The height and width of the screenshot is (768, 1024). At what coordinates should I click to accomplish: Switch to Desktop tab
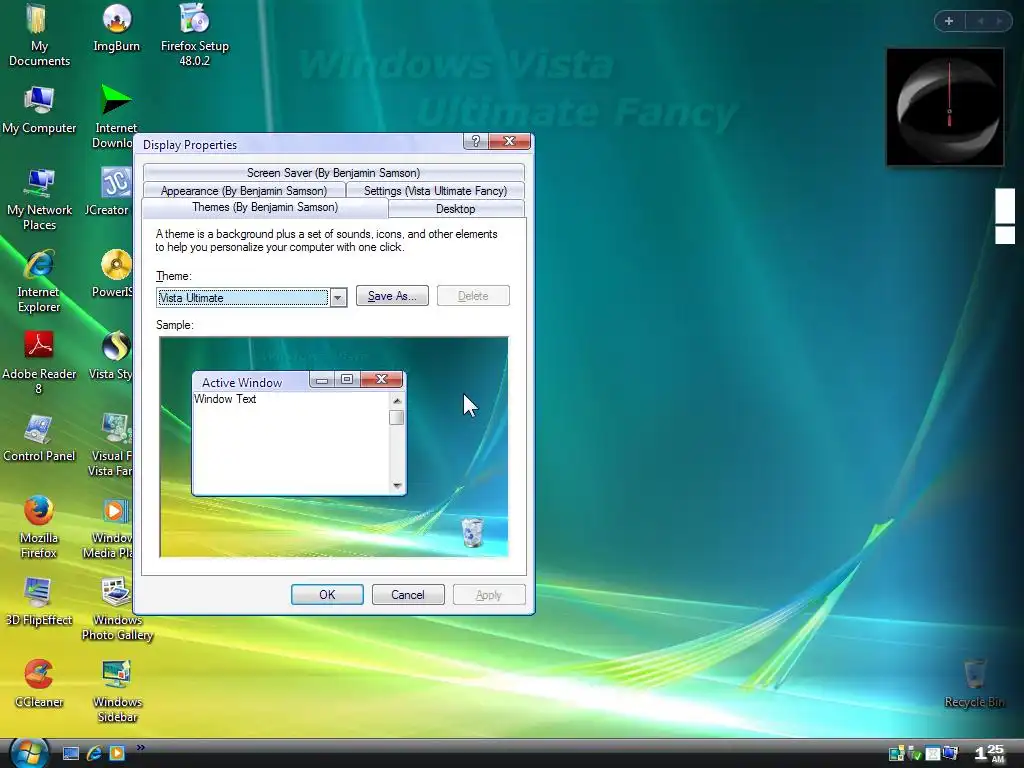click(x=456, y=208)
